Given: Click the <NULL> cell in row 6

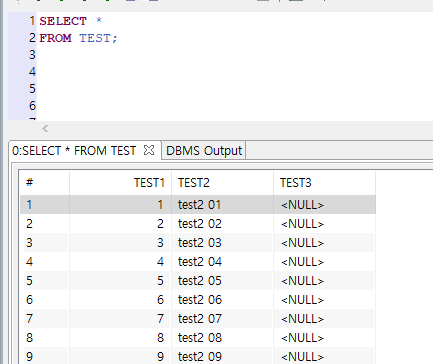Looking at the screenshot, I should 325,300.
